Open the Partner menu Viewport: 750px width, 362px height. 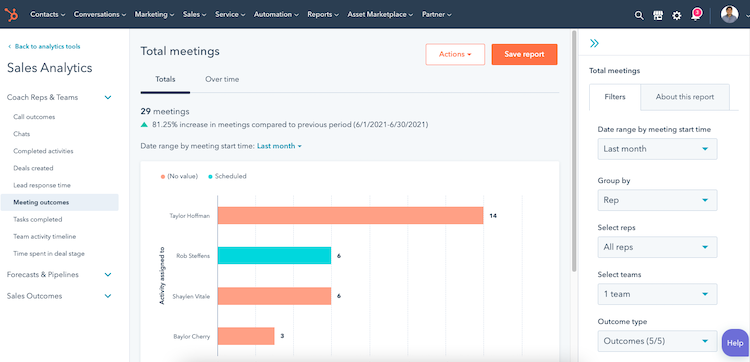pyautogui.click(x=436, y=14)
